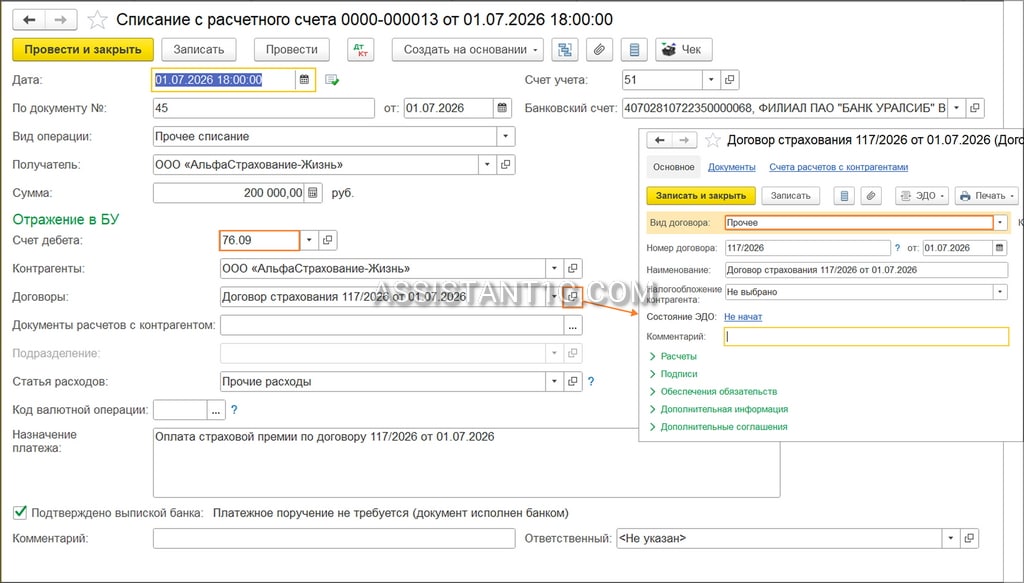The height and width of the screenshot is (583, 1024).
Task: Open the calendar for the 'от' date 01.07.2026
Action: pyautogui.click(x=502, y=108)
